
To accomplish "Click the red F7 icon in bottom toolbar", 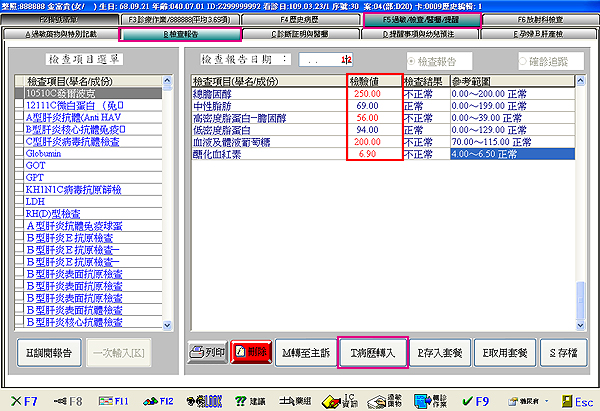I will [x=22, y=402].
